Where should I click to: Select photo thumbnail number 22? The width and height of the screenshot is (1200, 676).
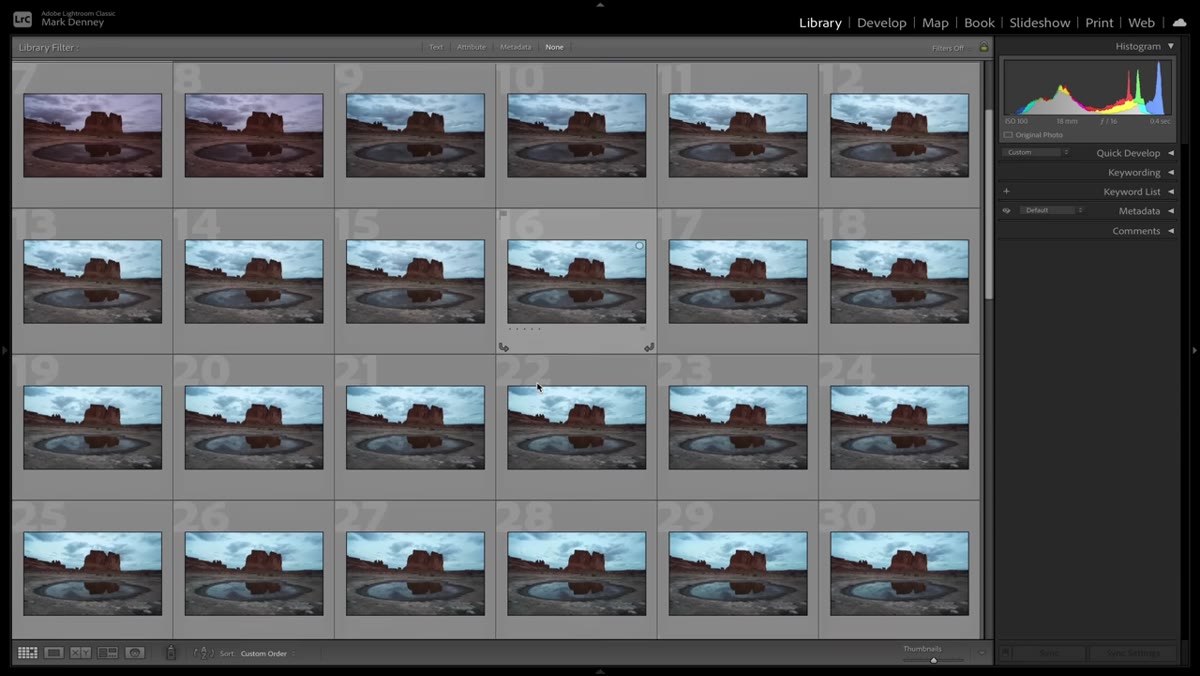click(576, 427)
